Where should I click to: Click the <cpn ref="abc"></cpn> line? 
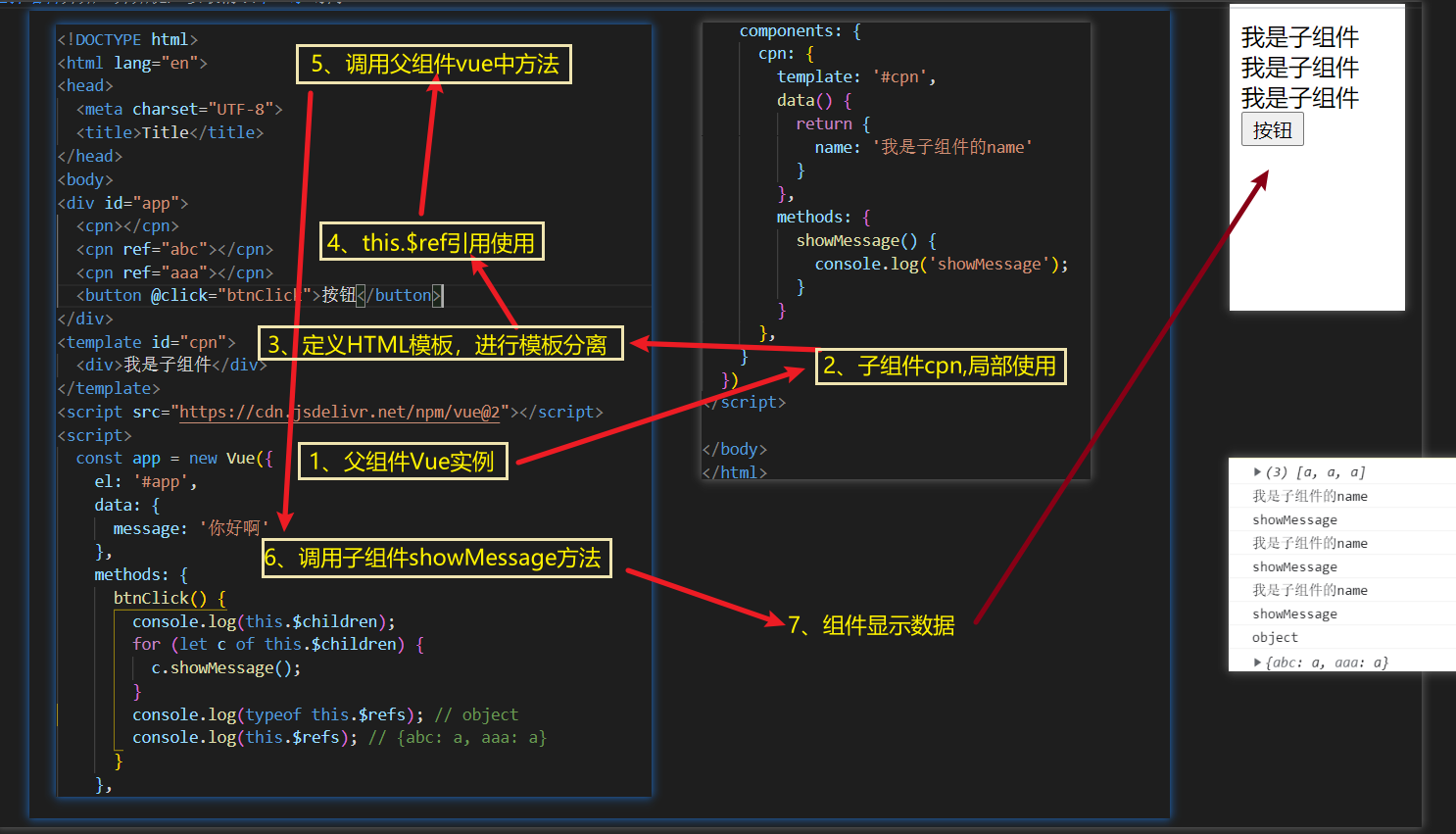point(174,249)
